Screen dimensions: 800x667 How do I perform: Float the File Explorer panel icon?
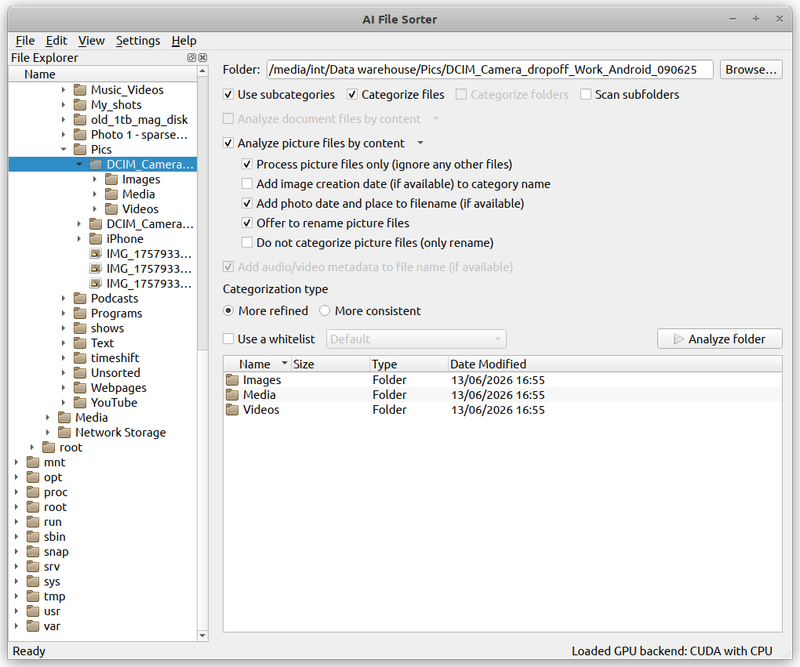click(191, 58)
